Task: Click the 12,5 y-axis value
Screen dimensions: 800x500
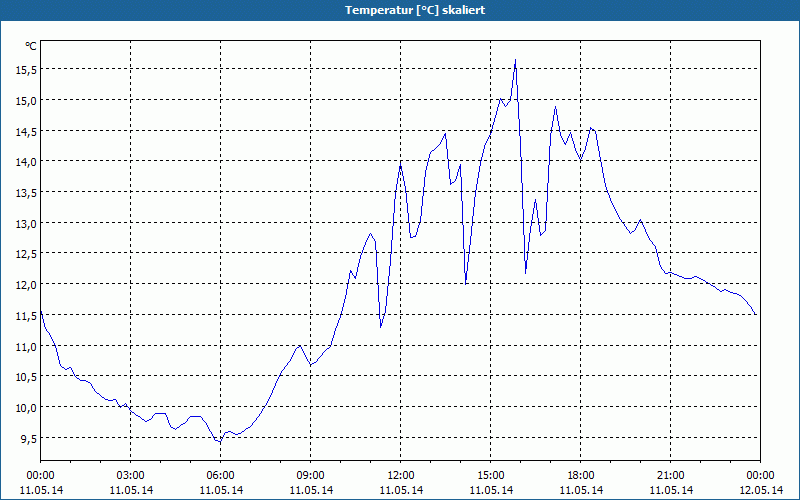Action: pyautogui.click(x=26, y=254)
